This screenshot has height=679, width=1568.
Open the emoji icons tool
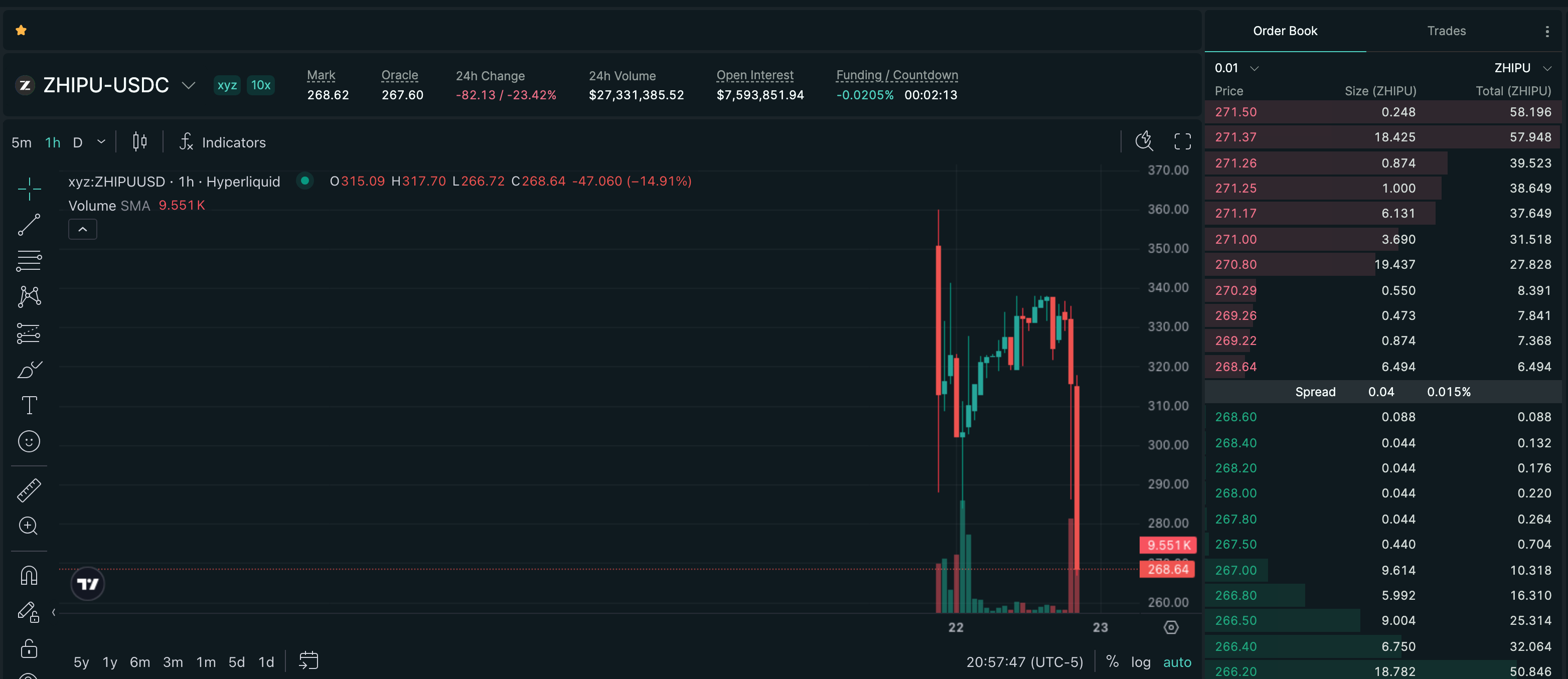pyautogui.click(x=29, y=441)
